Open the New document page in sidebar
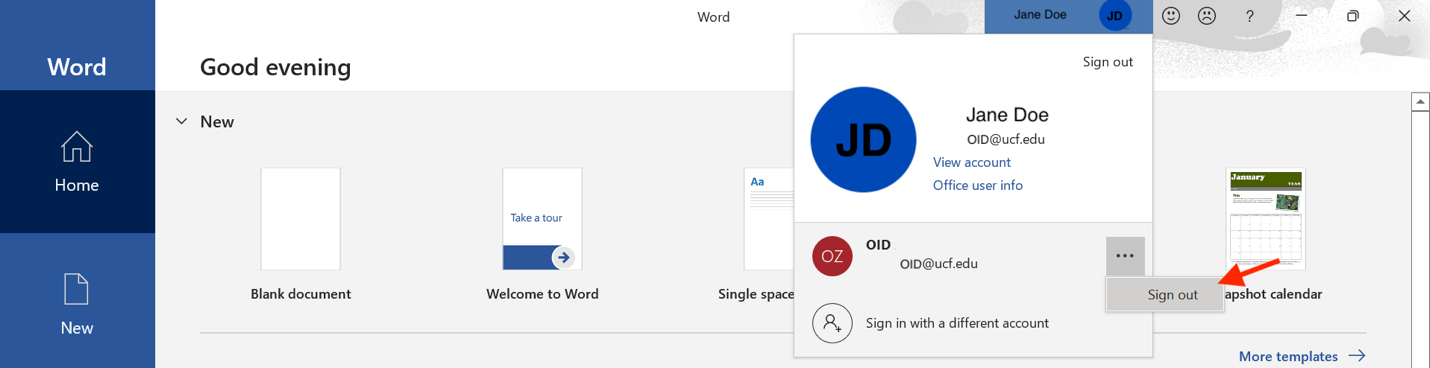 click(x=77, y=304)
